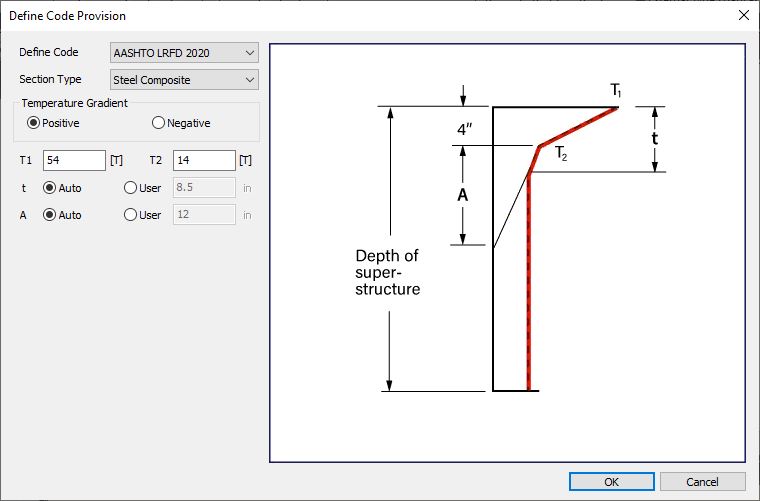Set the t parameter to Auto
The height and width of the screenshot is (501, 760).
[x=49, y=188]
